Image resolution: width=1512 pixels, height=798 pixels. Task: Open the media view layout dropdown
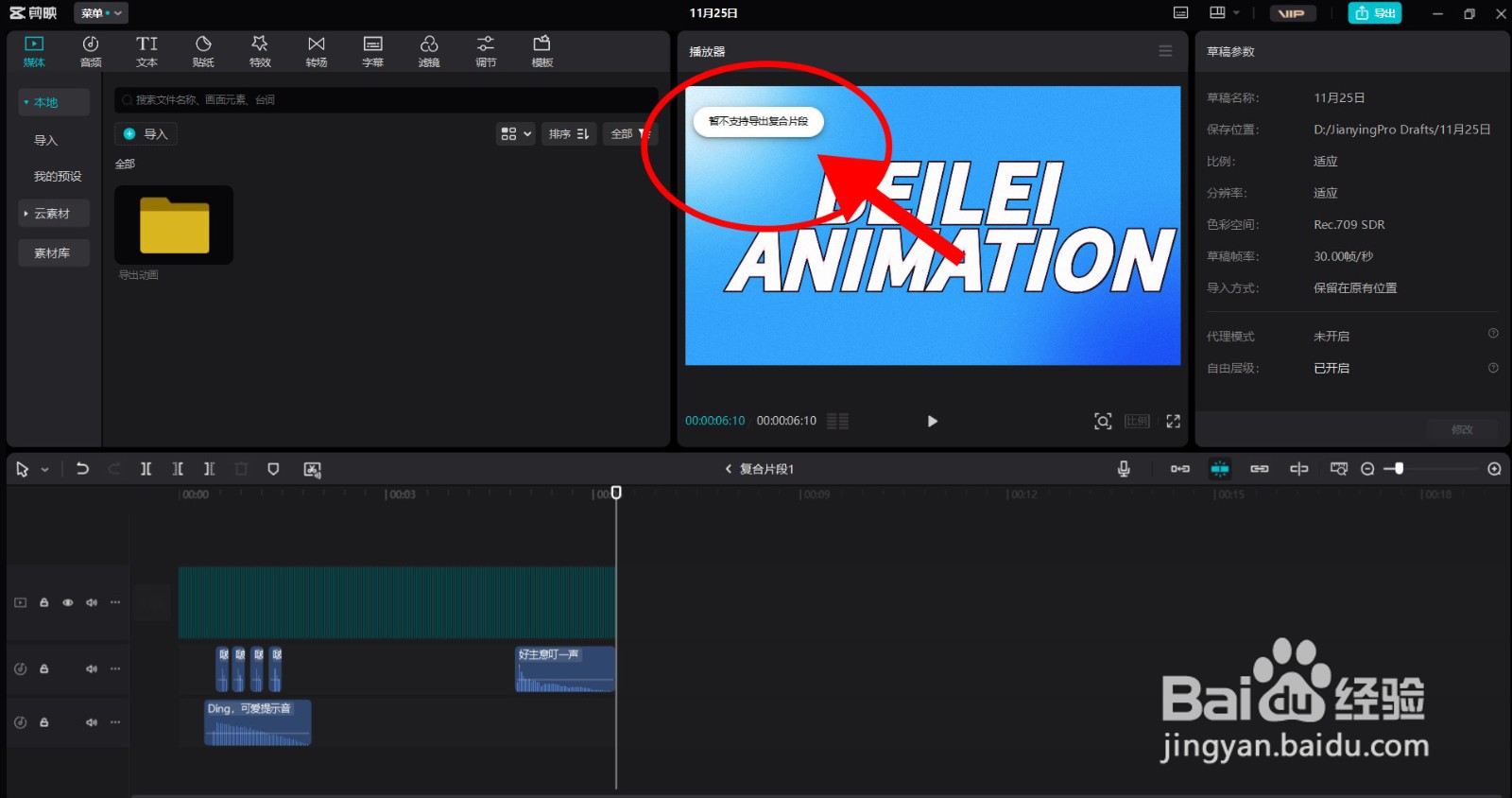click(516, 134)
